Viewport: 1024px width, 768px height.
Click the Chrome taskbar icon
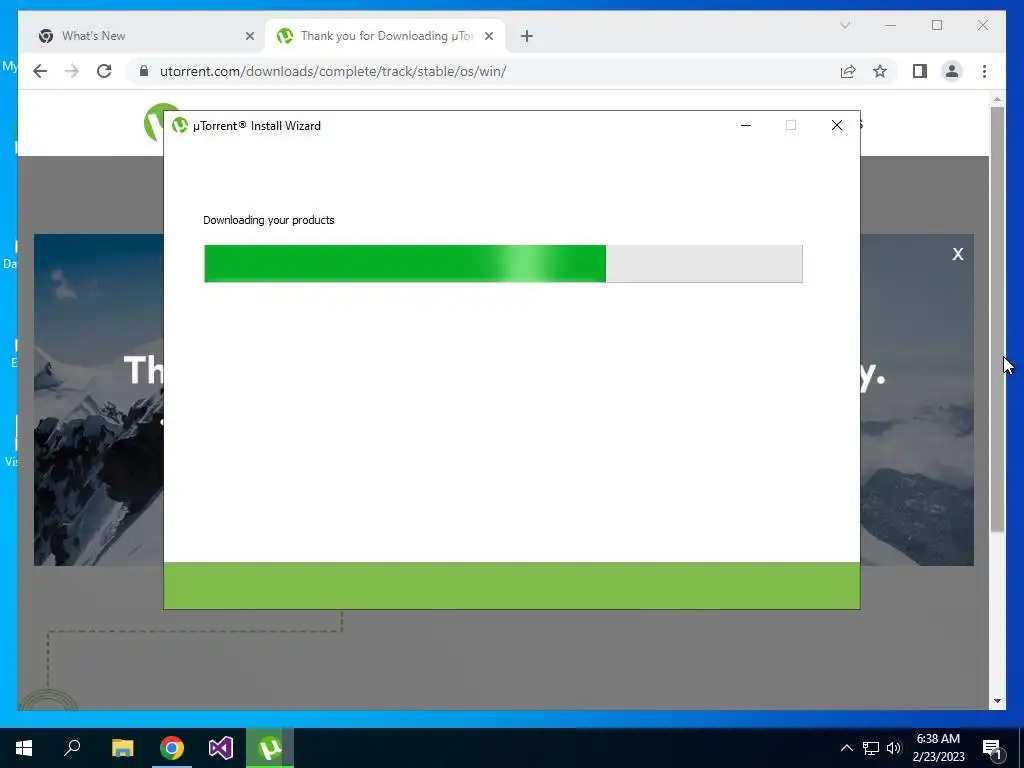tap(172, 748)
